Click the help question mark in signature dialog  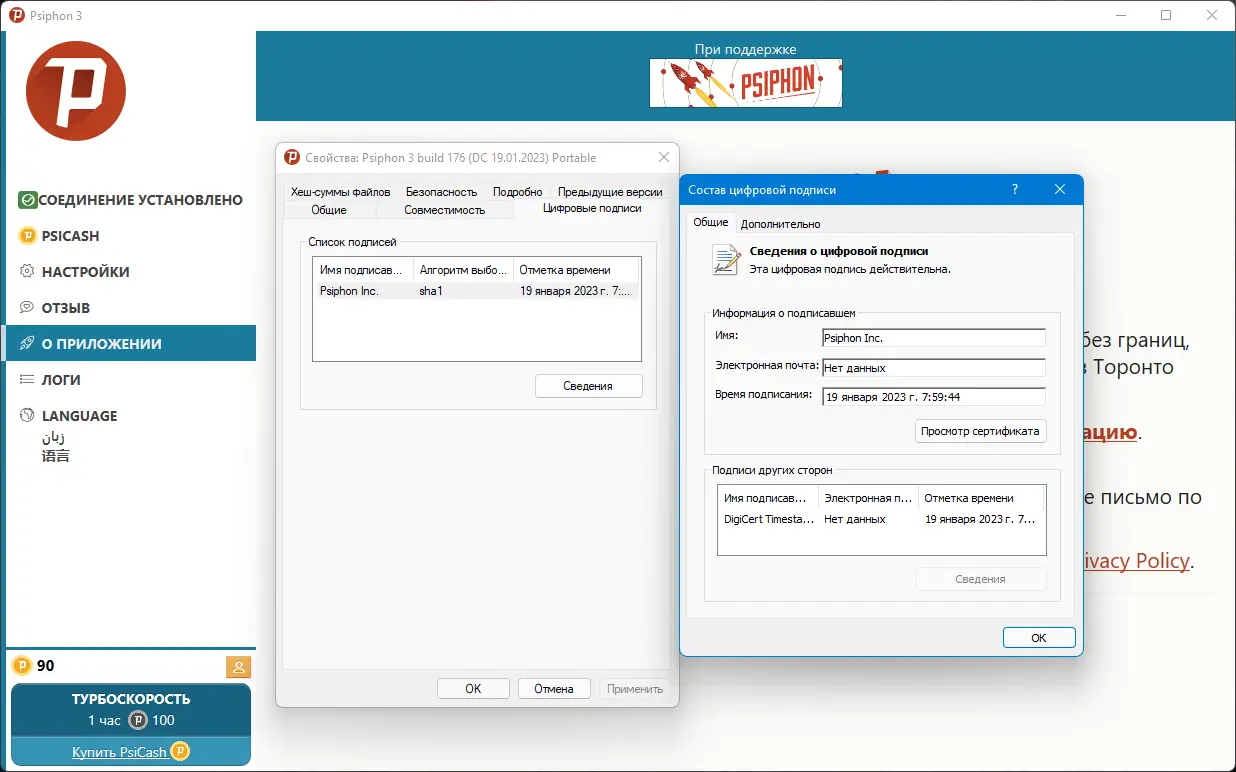[1015, 189]
